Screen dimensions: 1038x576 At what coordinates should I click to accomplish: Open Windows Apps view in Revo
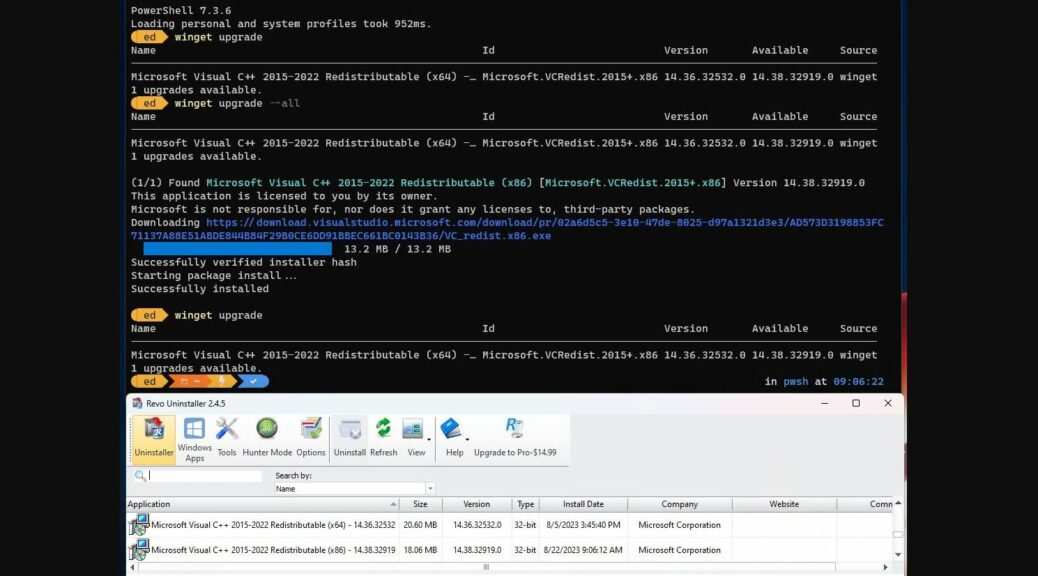194,439
